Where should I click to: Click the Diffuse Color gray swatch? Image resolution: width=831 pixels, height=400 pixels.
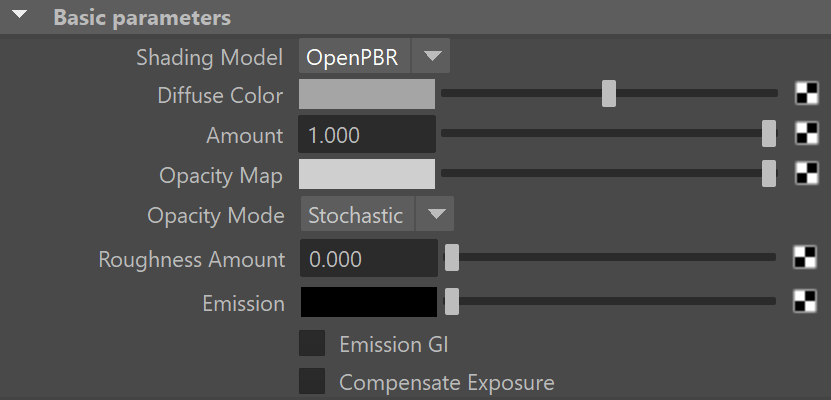tap(367, 94)
